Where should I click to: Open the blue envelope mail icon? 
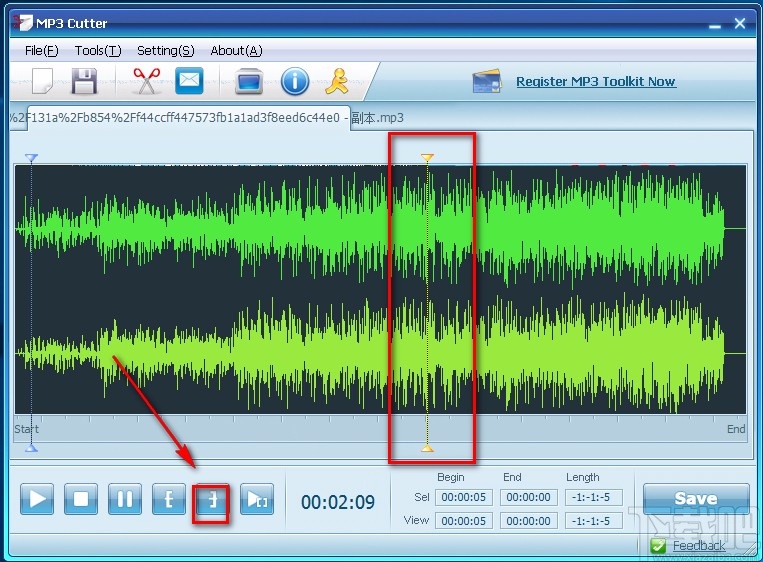[x=189, y=80]
